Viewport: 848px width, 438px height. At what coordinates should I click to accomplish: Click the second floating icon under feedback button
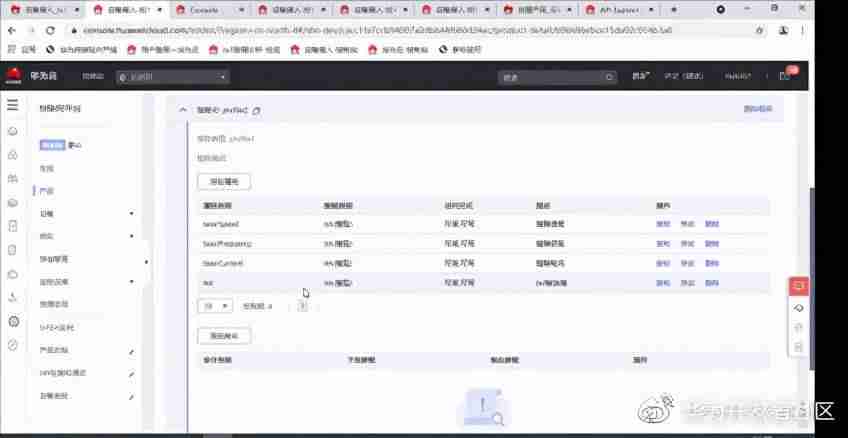(x=799, y=308)
